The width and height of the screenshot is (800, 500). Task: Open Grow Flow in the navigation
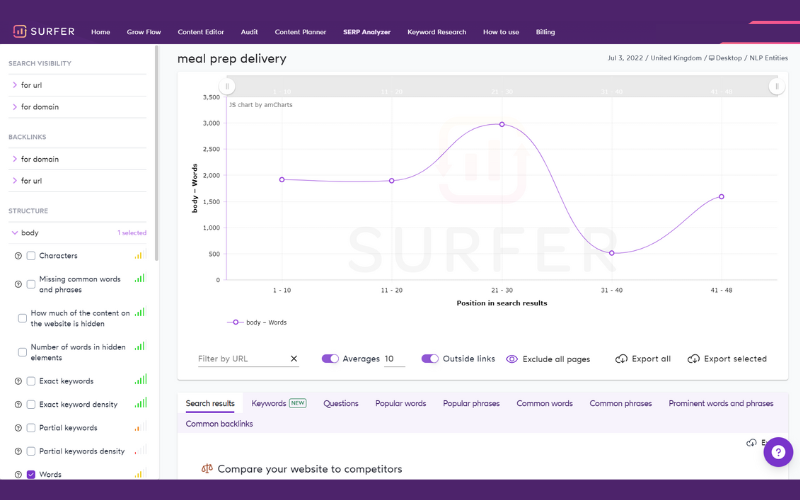144,32
